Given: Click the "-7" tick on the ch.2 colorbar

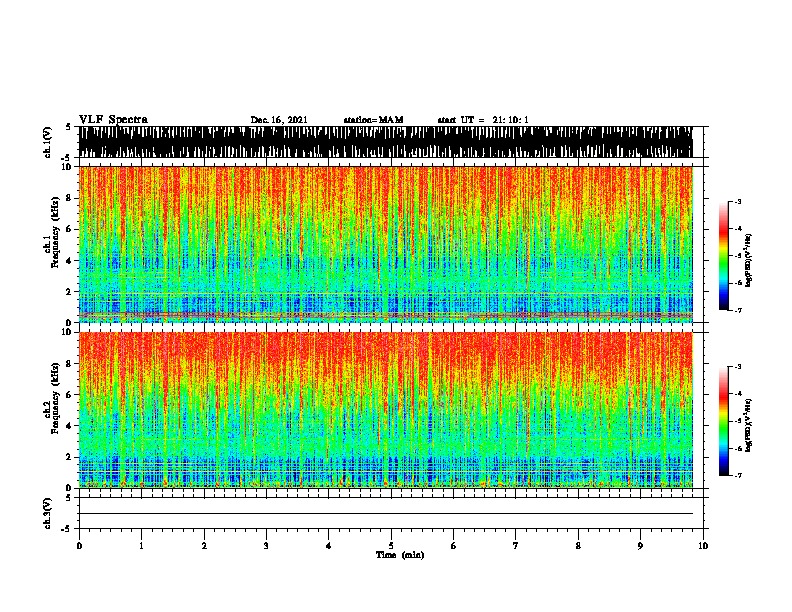Looking at the screenshot, I should 738,476.
